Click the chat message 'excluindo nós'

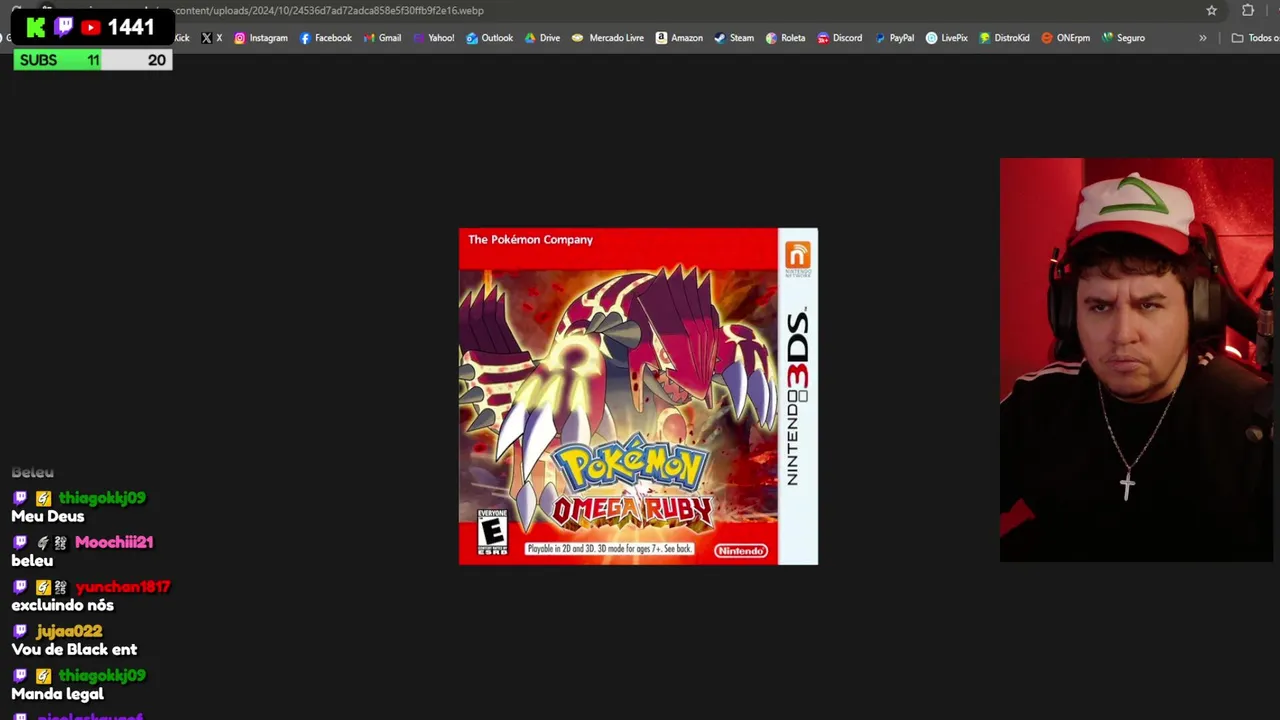tap(62, 605)
